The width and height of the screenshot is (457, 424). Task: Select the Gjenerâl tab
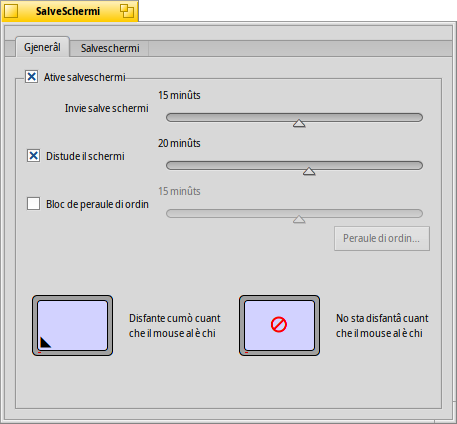(42, 47)
